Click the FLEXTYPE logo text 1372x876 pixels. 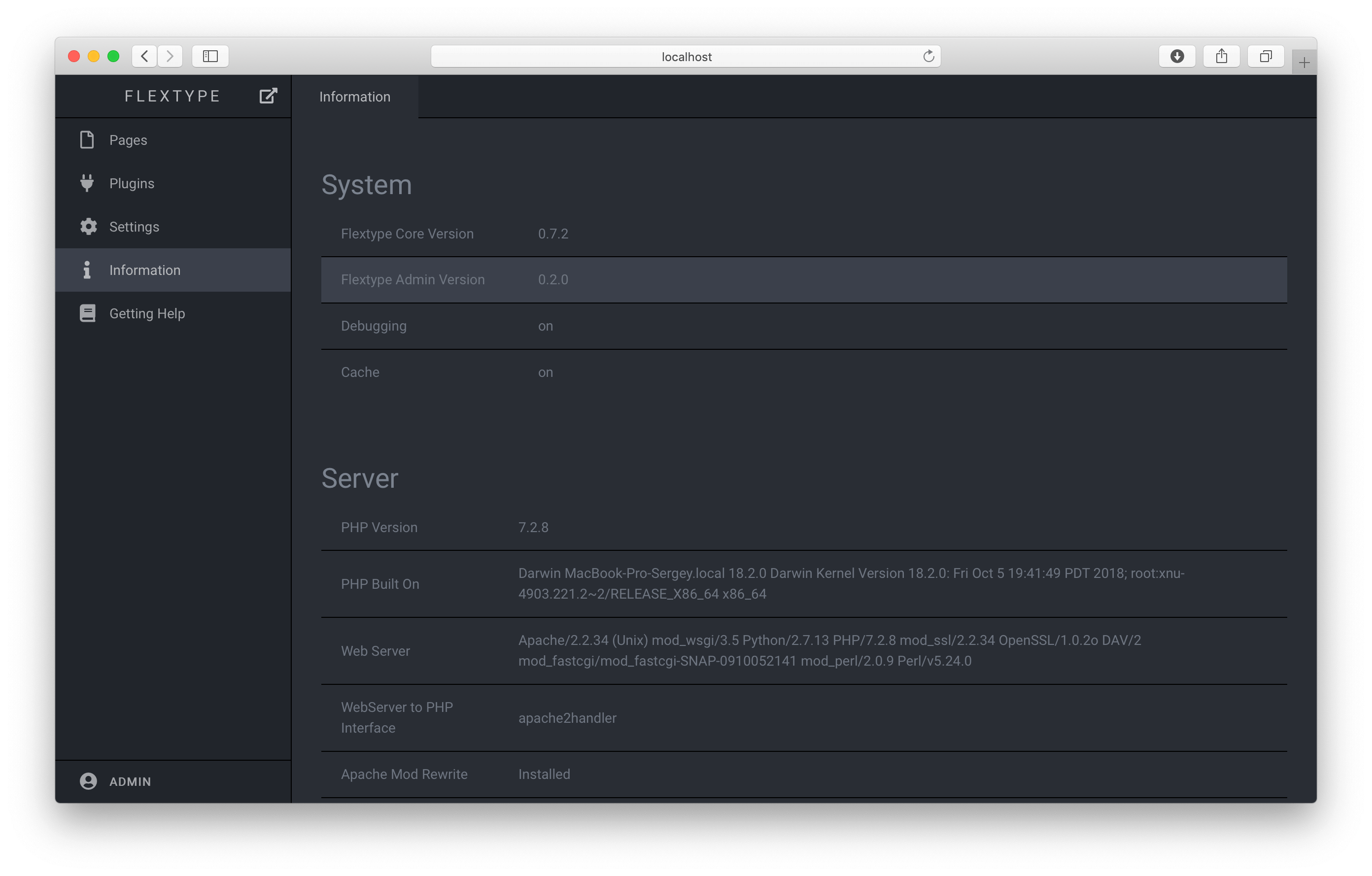pyautogui.click(x=172, y=96)
